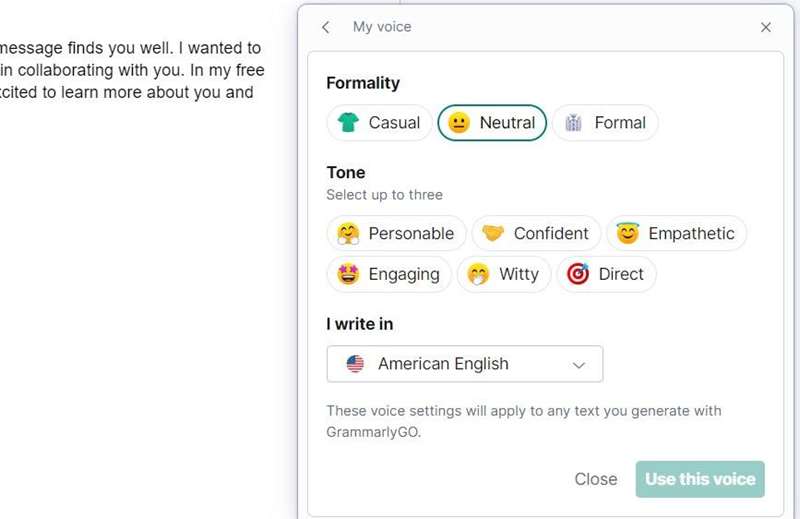Click the hugging face emoji on Personable
The image size is (800, 519).
[348, 234]
